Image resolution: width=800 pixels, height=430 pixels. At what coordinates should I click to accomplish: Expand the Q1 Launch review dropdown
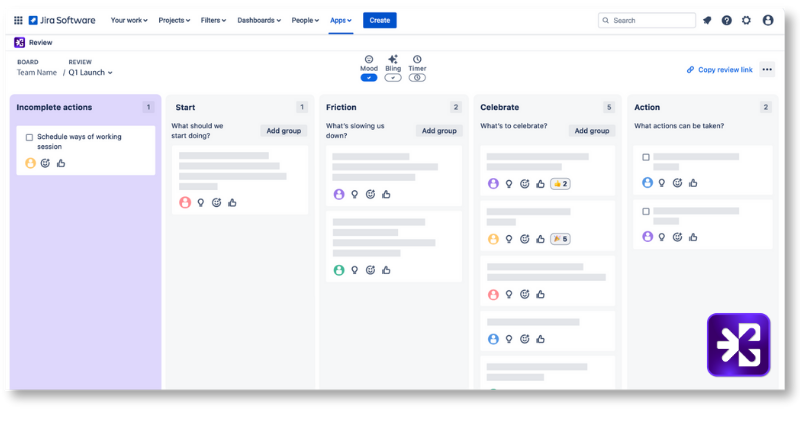click(x=90, y=72)
